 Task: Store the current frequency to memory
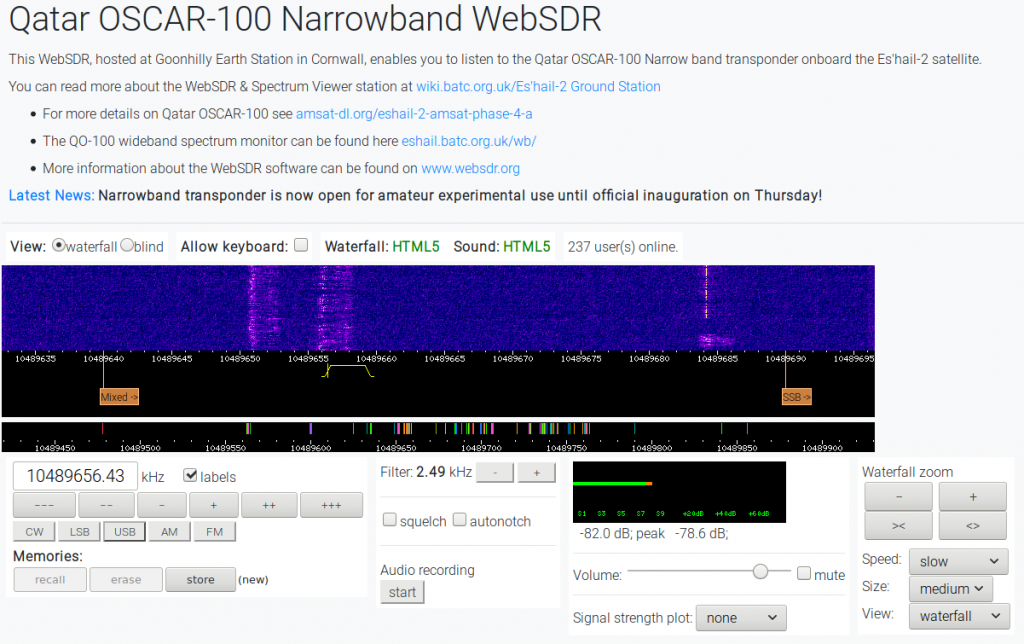pos(200,579)
